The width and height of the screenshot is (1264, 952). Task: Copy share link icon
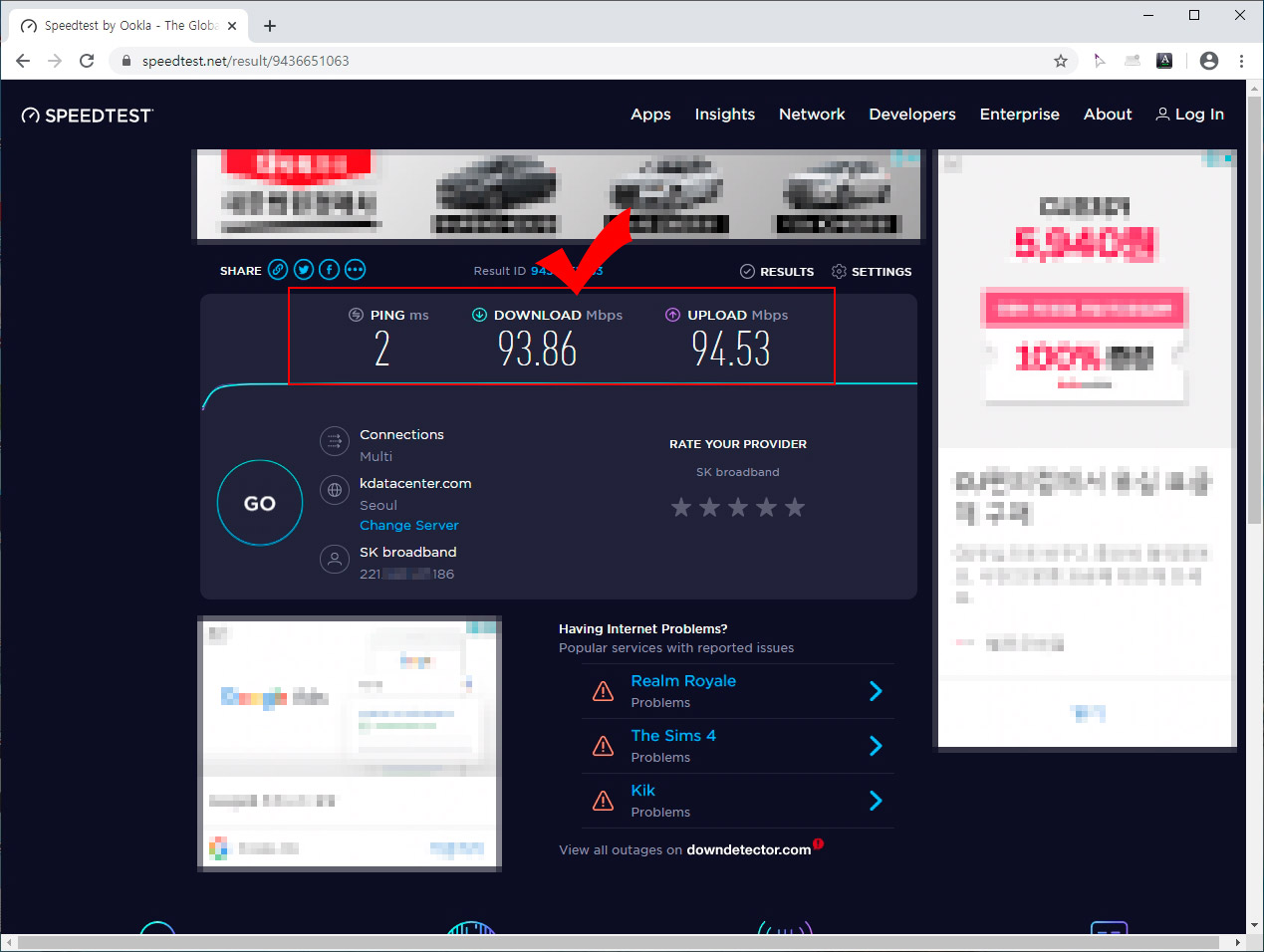(278, 270)
